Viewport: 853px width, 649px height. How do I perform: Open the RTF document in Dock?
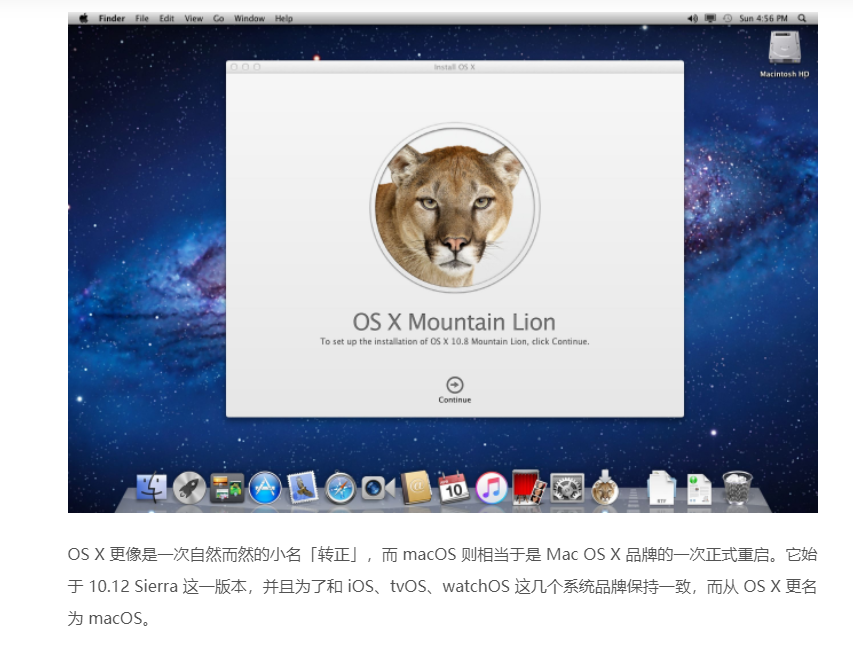pyautogui.click(x=662, y=488)
